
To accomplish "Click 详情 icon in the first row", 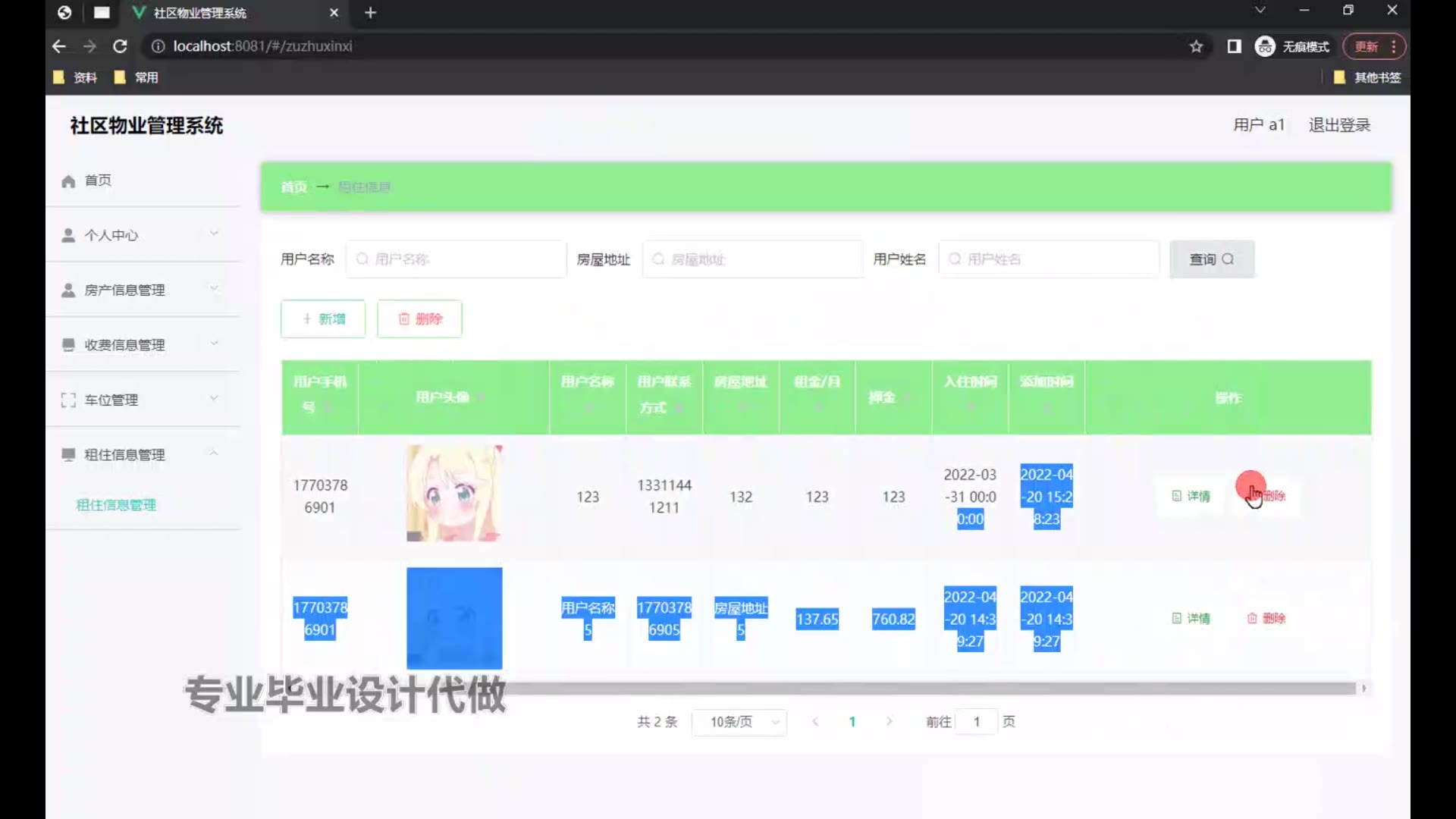I will [x=1177, y=496].
